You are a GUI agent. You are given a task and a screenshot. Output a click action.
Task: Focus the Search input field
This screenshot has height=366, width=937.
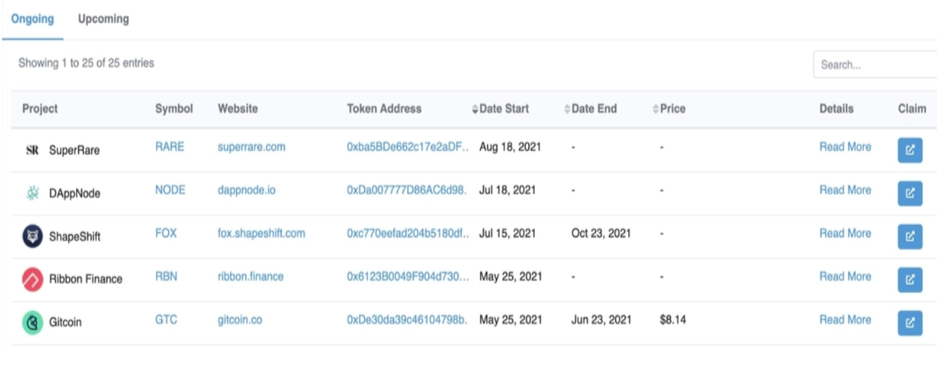[875, 65]
